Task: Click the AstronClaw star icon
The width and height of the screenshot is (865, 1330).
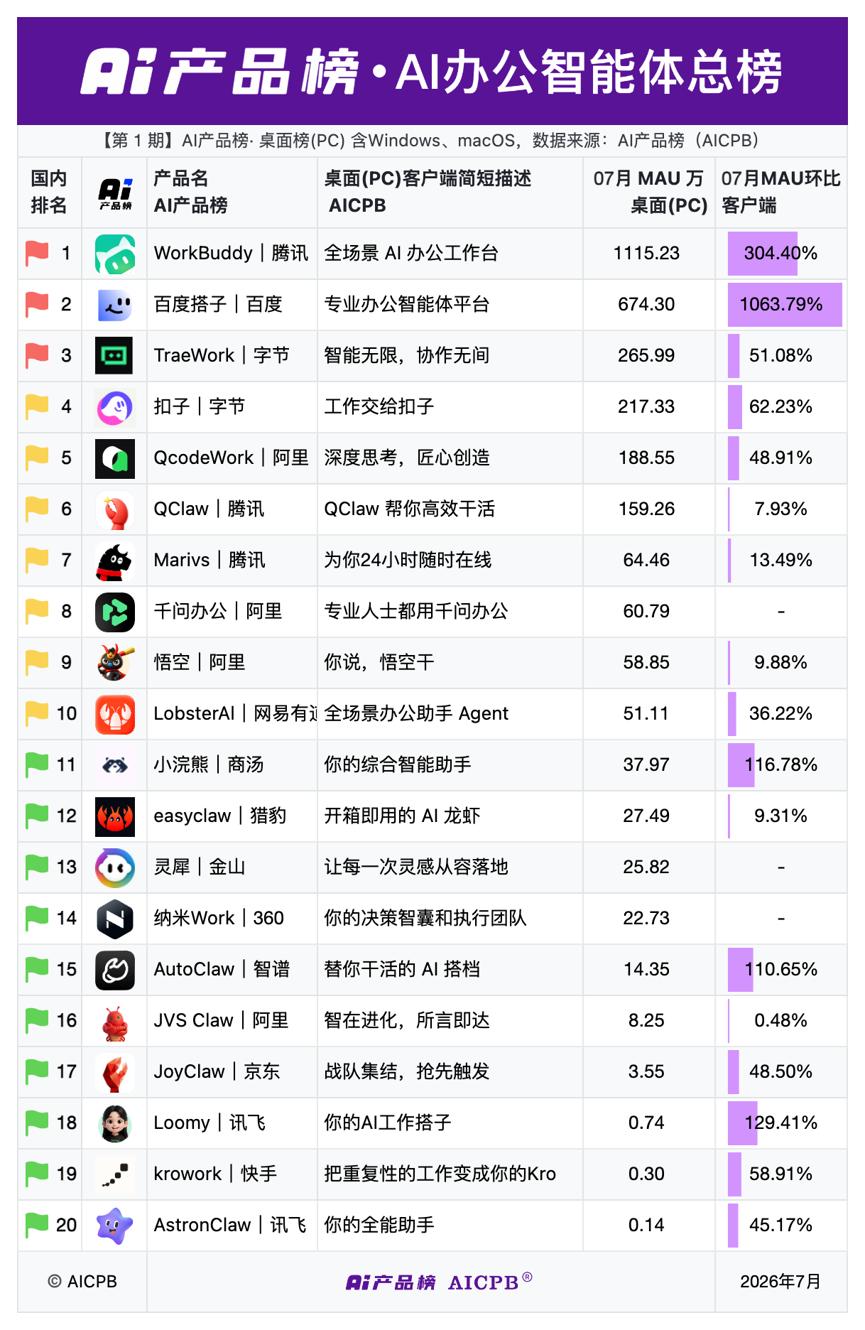Action: (x=115, y=1226)
